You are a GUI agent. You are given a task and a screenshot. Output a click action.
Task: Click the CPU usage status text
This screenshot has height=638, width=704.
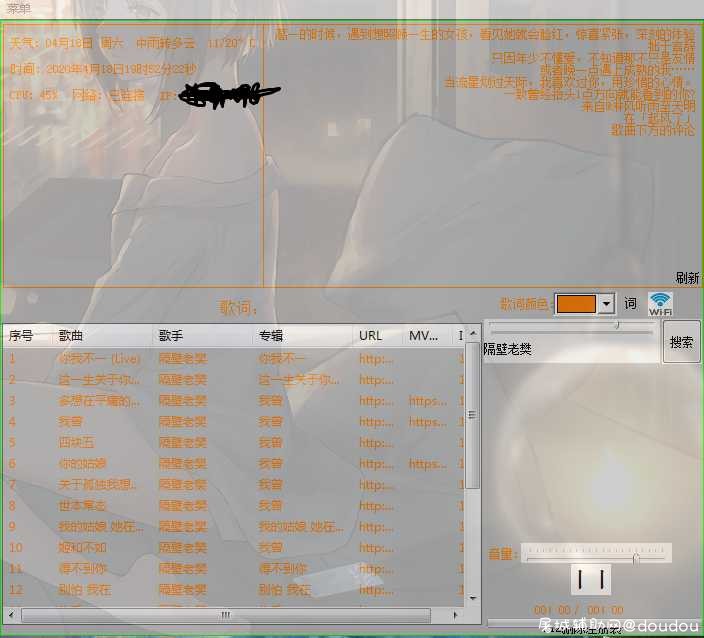[x=34, y=95]
